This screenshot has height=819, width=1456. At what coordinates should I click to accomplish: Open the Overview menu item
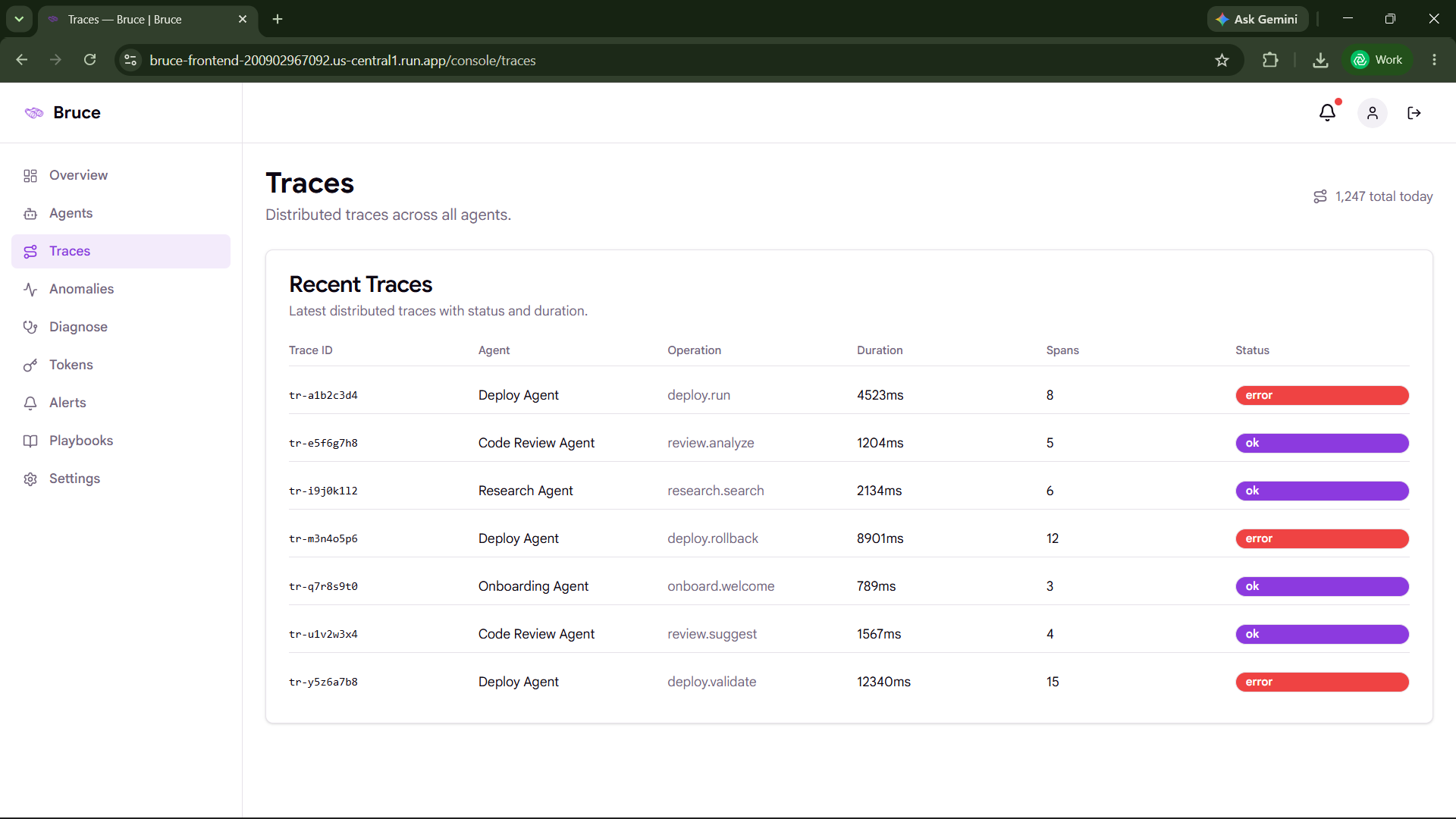121,175
